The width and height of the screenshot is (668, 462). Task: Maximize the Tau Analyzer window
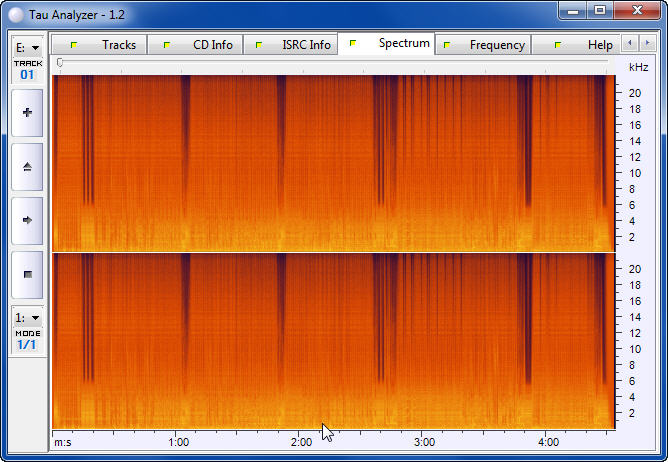click(x=600, y=10)
